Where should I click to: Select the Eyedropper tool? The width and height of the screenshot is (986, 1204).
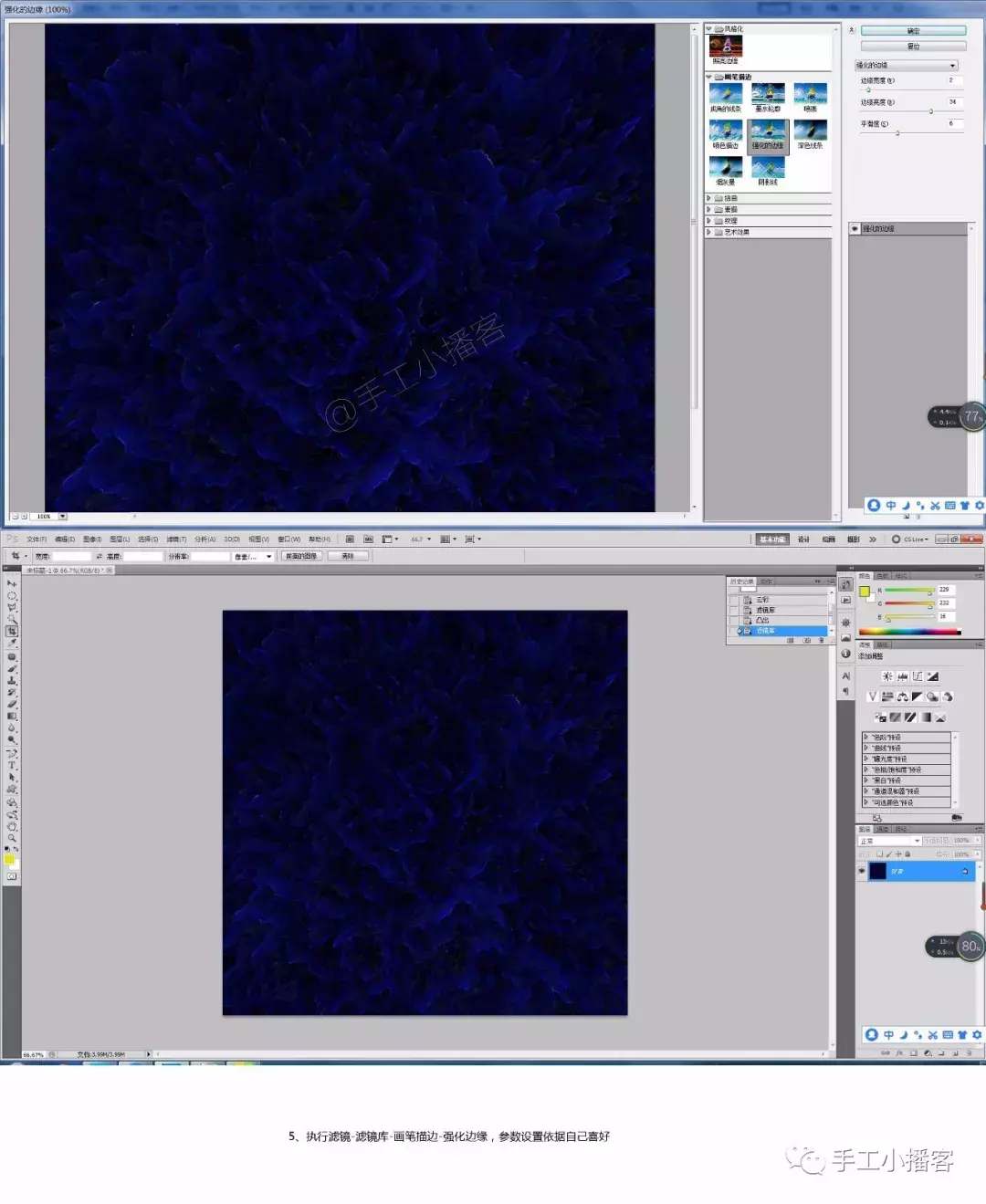[12, 644]
